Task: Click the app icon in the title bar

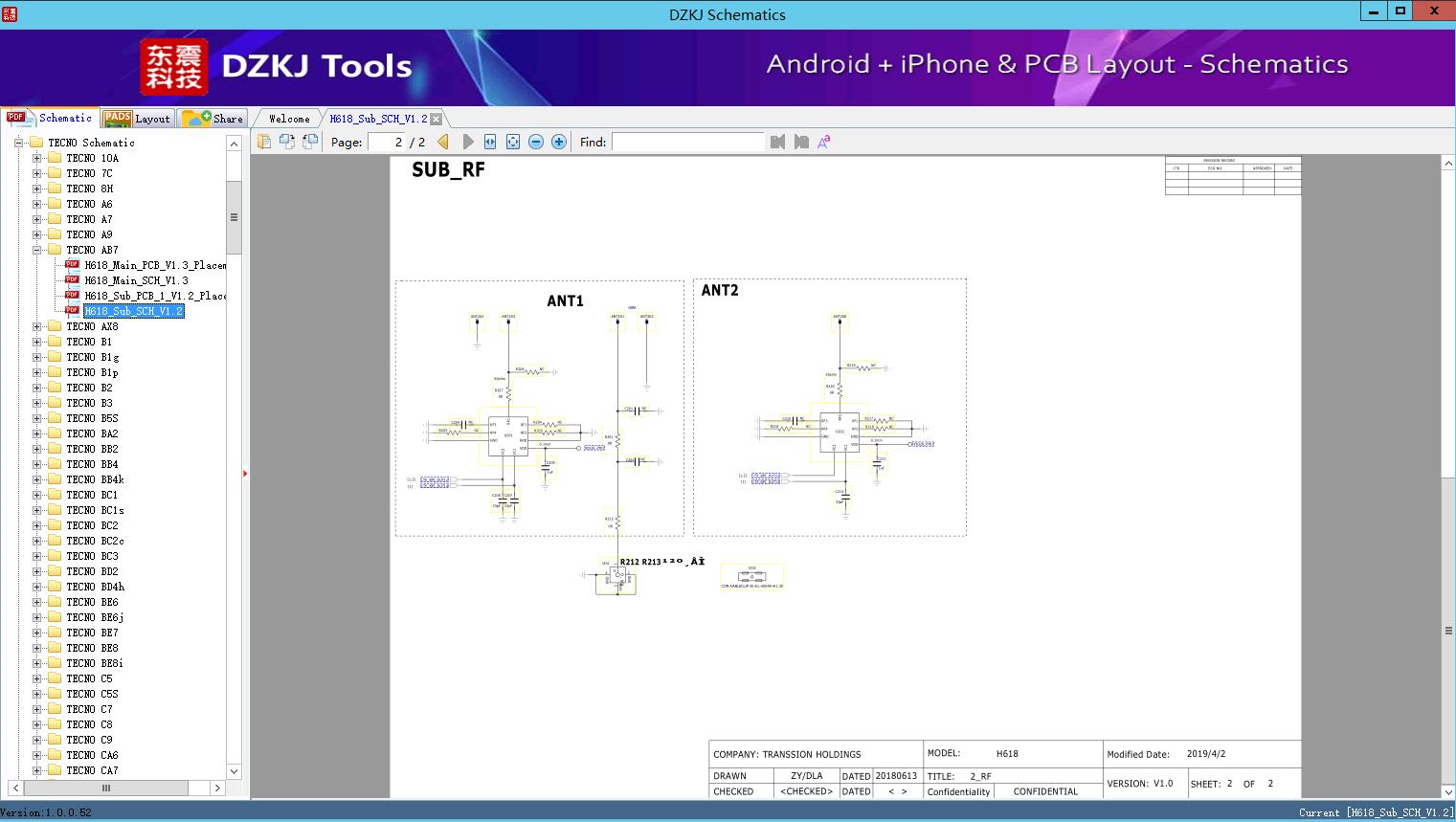Action: click(x=10, y=13)
